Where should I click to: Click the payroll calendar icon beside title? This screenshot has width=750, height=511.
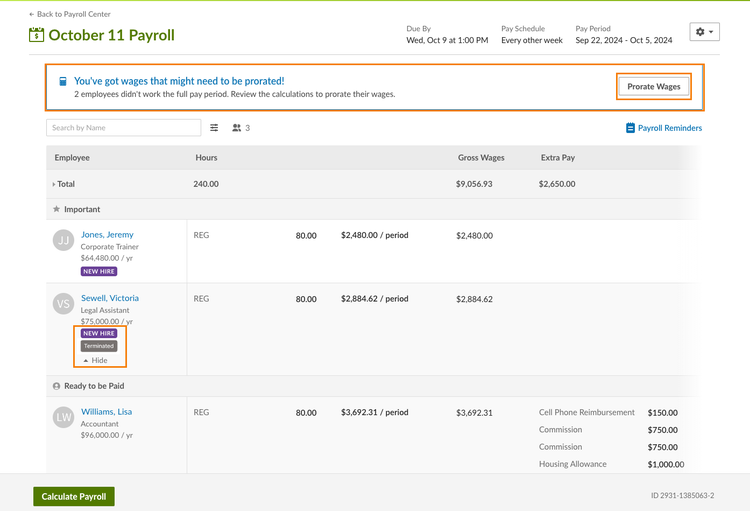(x=36, y=35)
